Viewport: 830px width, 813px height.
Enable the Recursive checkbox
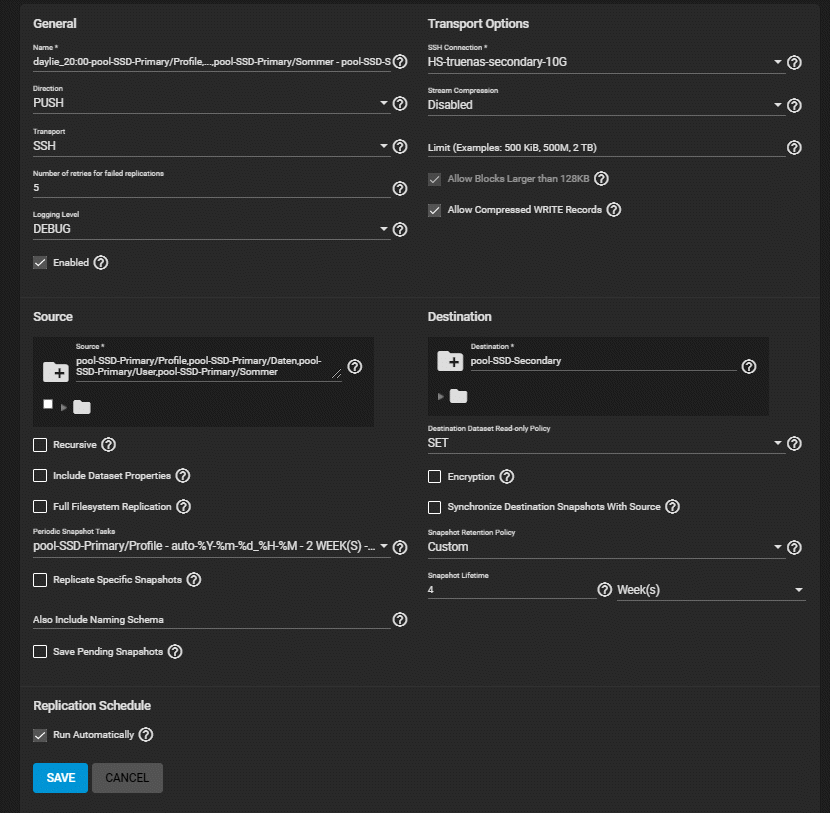pyautogui.click(x=40, y=445)
